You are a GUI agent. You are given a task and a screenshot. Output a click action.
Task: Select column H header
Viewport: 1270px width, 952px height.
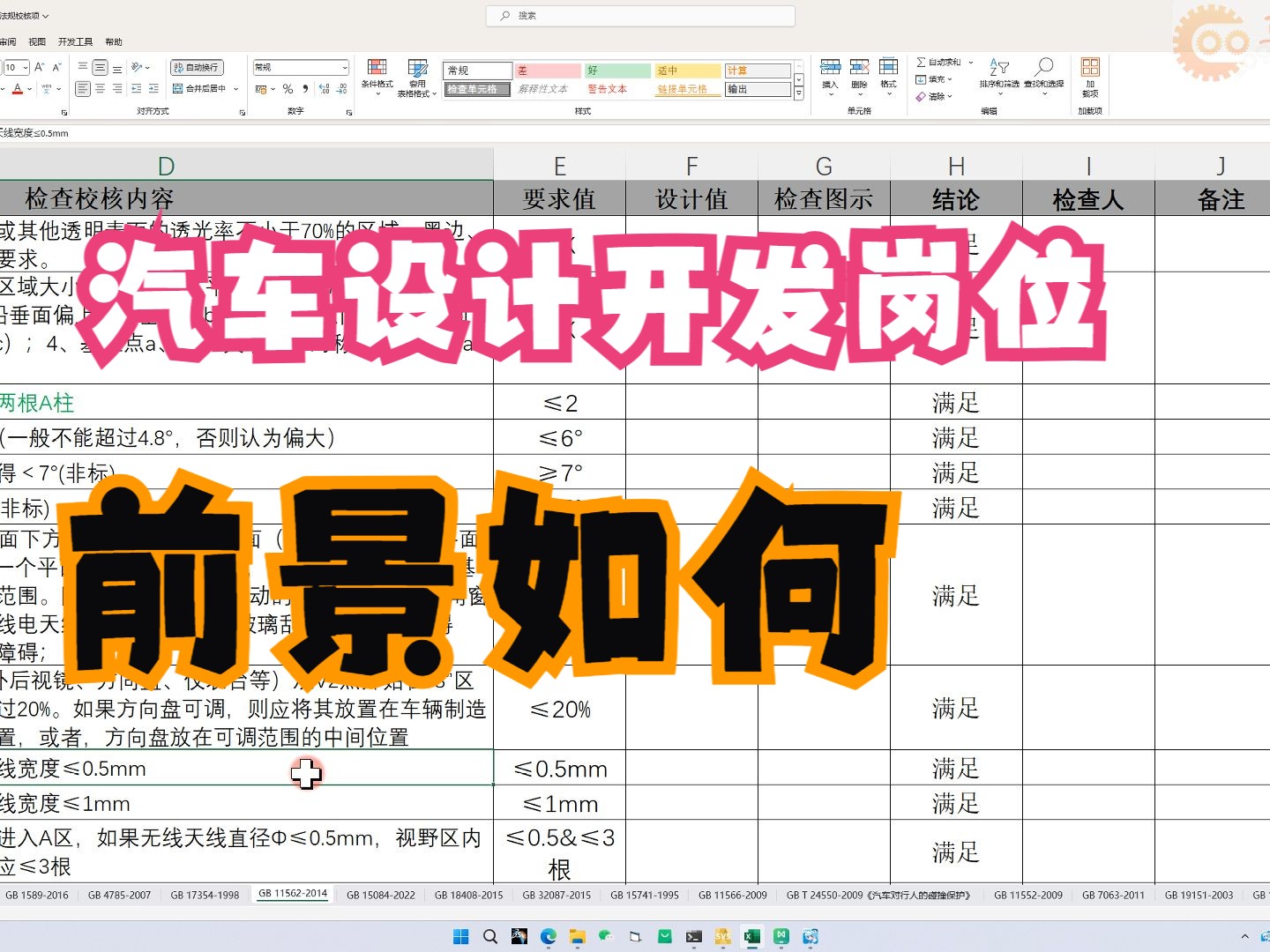pos(956,166)
